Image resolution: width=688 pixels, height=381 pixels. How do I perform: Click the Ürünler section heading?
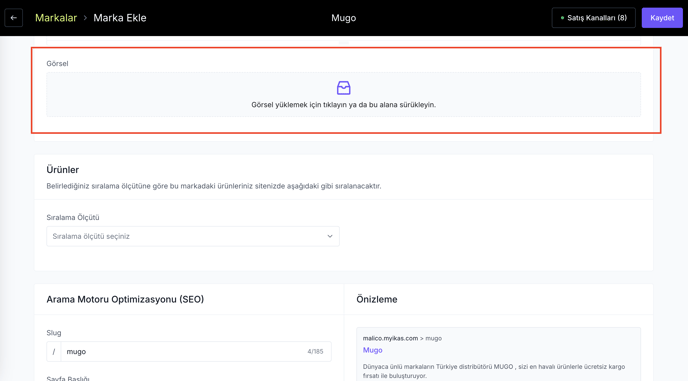tap(63, 170)
